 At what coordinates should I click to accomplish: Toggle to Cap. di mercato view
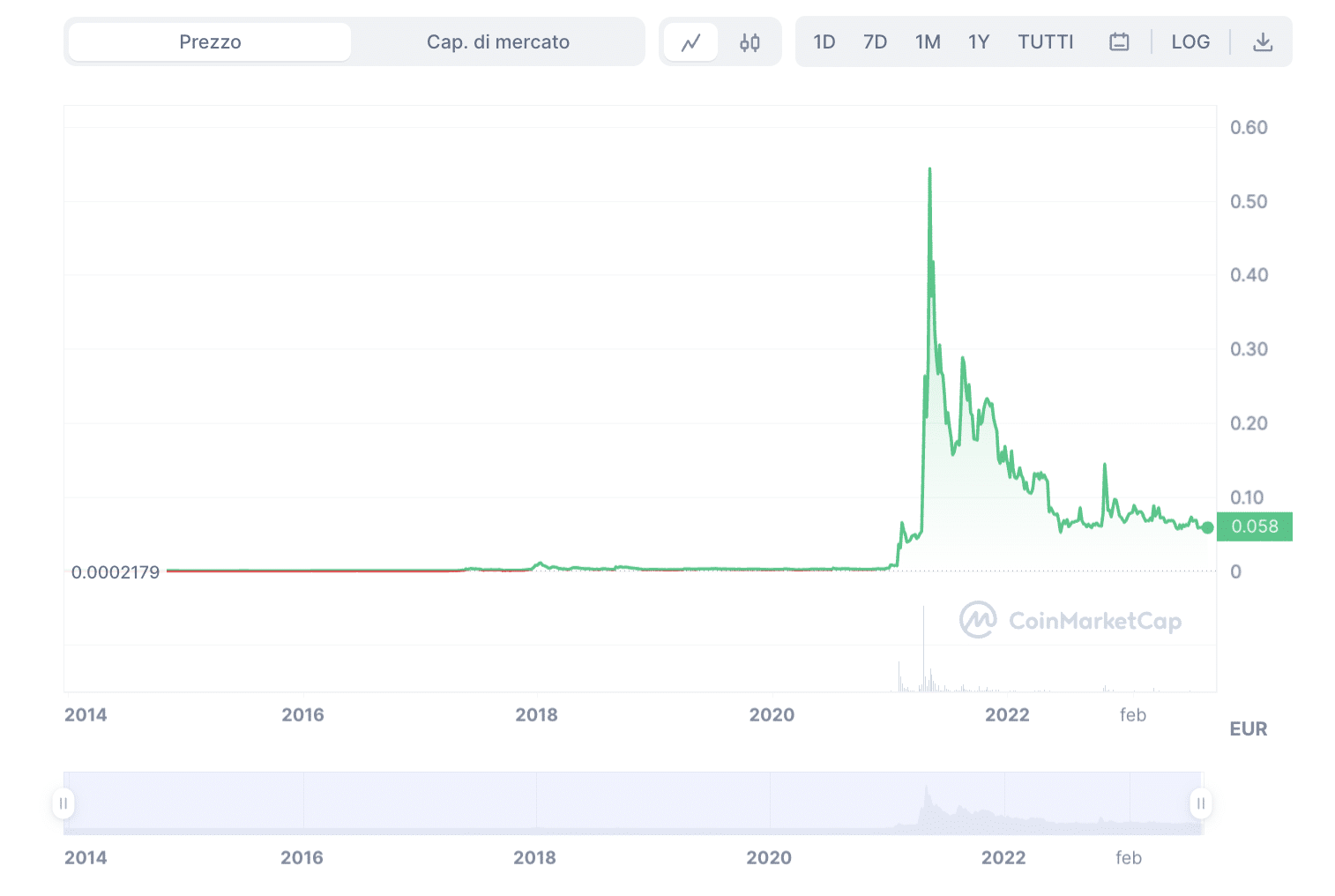click(497, 41)
